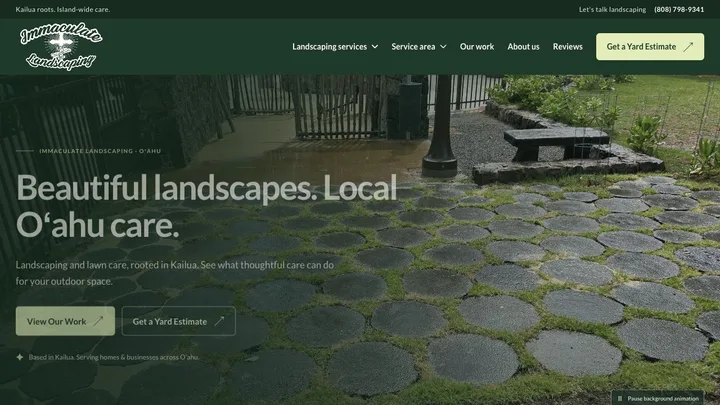Screen dimensions: 720x405
Task: Click the sparkle icon beside Based in Kailua
Action: click(20, 357)
